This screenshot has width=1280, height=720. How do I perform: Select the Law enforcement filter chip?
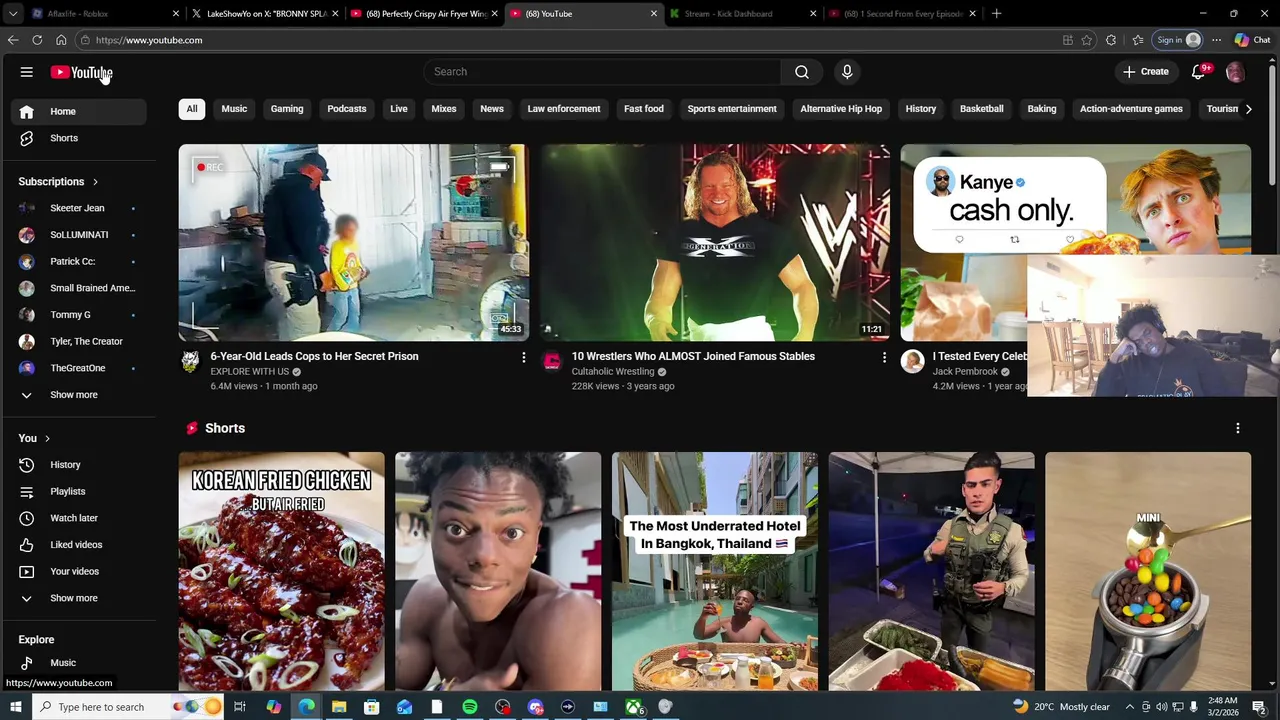[x=564, y=109]
